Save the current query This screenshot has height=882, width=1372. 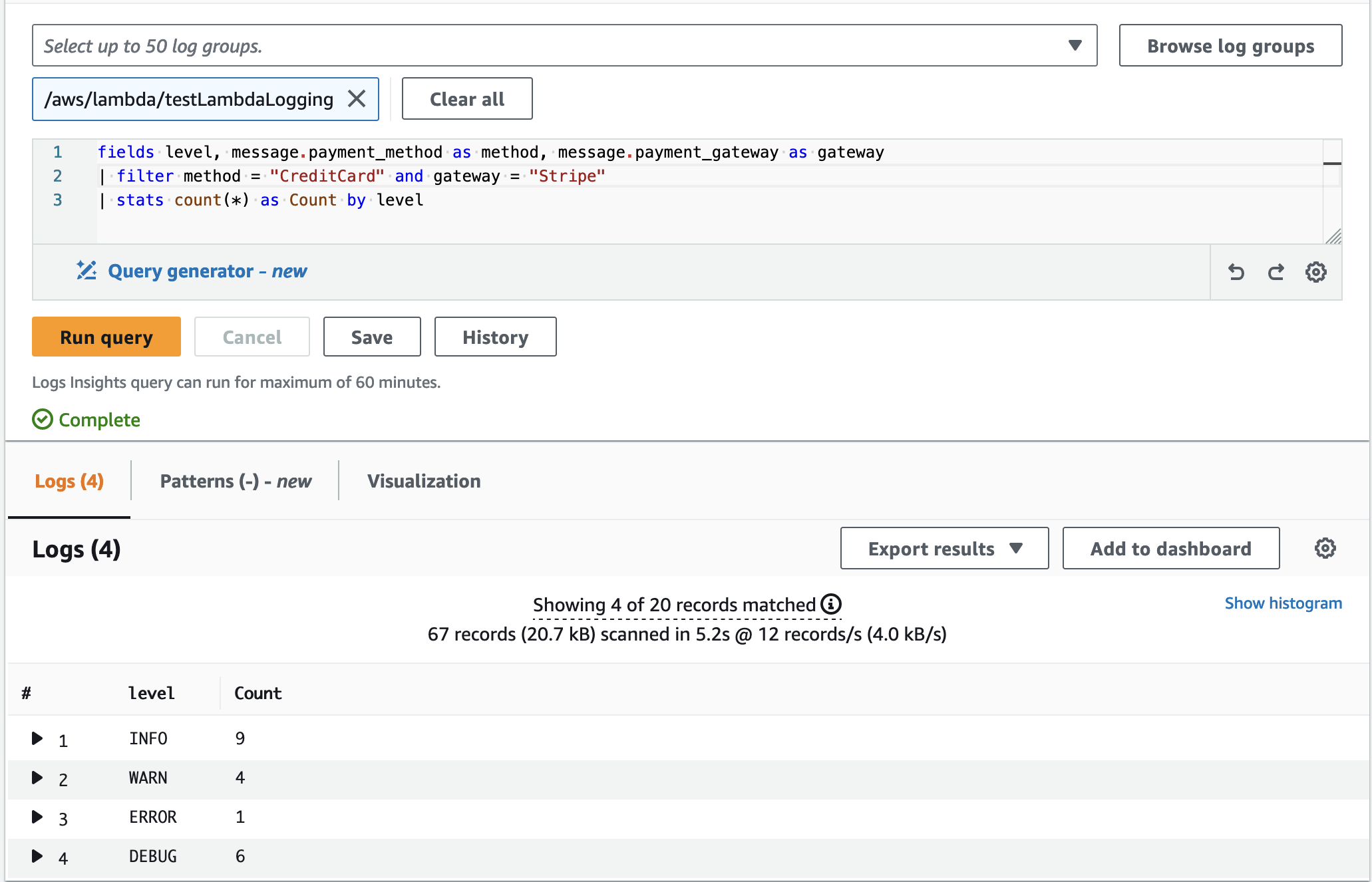372,337
